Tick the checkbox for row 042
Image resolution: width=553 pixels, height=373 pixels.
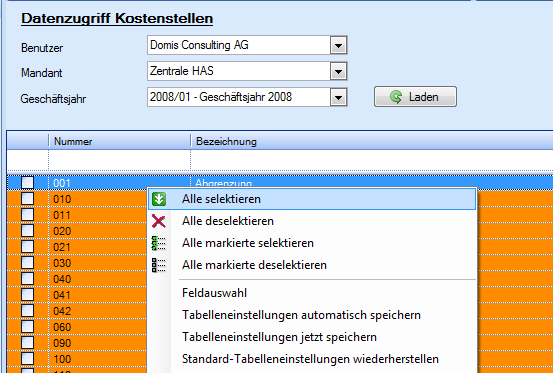click(x=28, y=311)
